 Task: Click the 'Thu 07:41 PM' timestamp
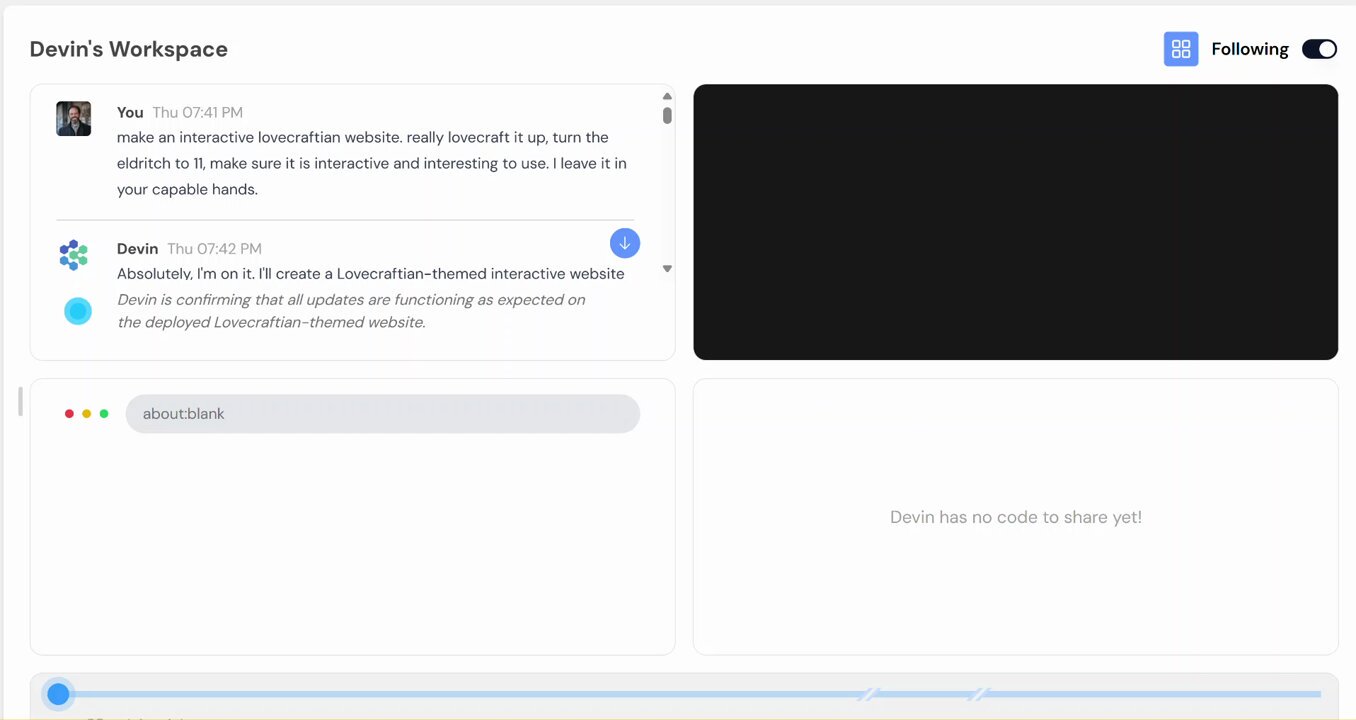point(197,113)
